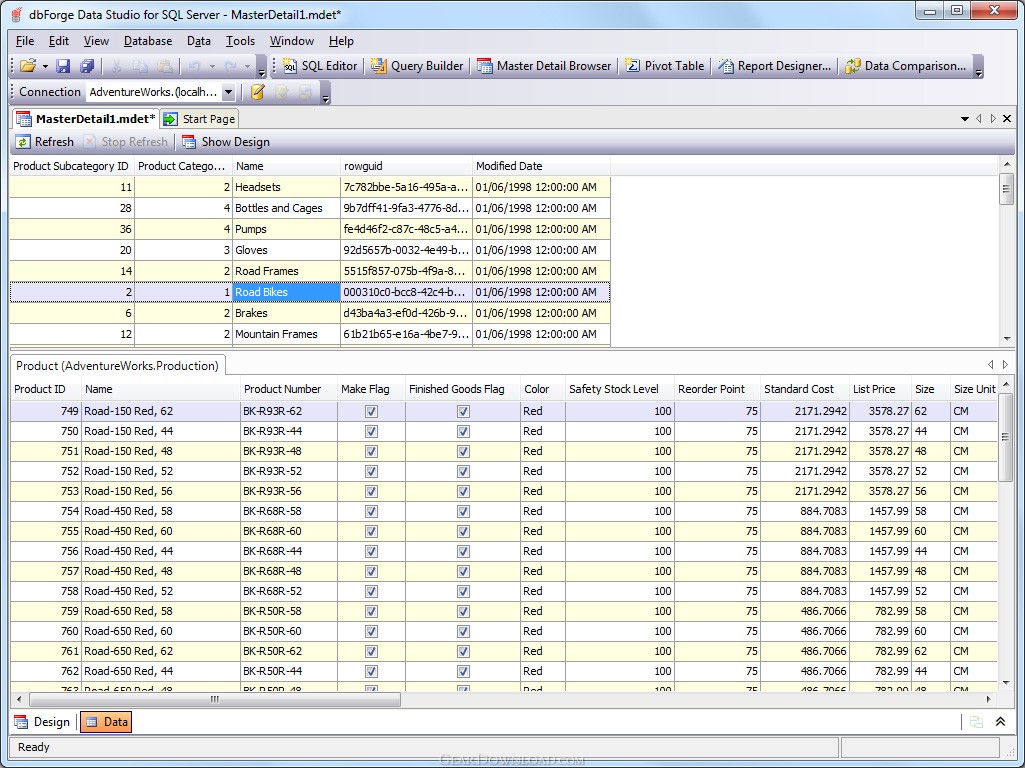
Task: Select the Bottles and Cages name cell
Action: [x=286, y=208]
